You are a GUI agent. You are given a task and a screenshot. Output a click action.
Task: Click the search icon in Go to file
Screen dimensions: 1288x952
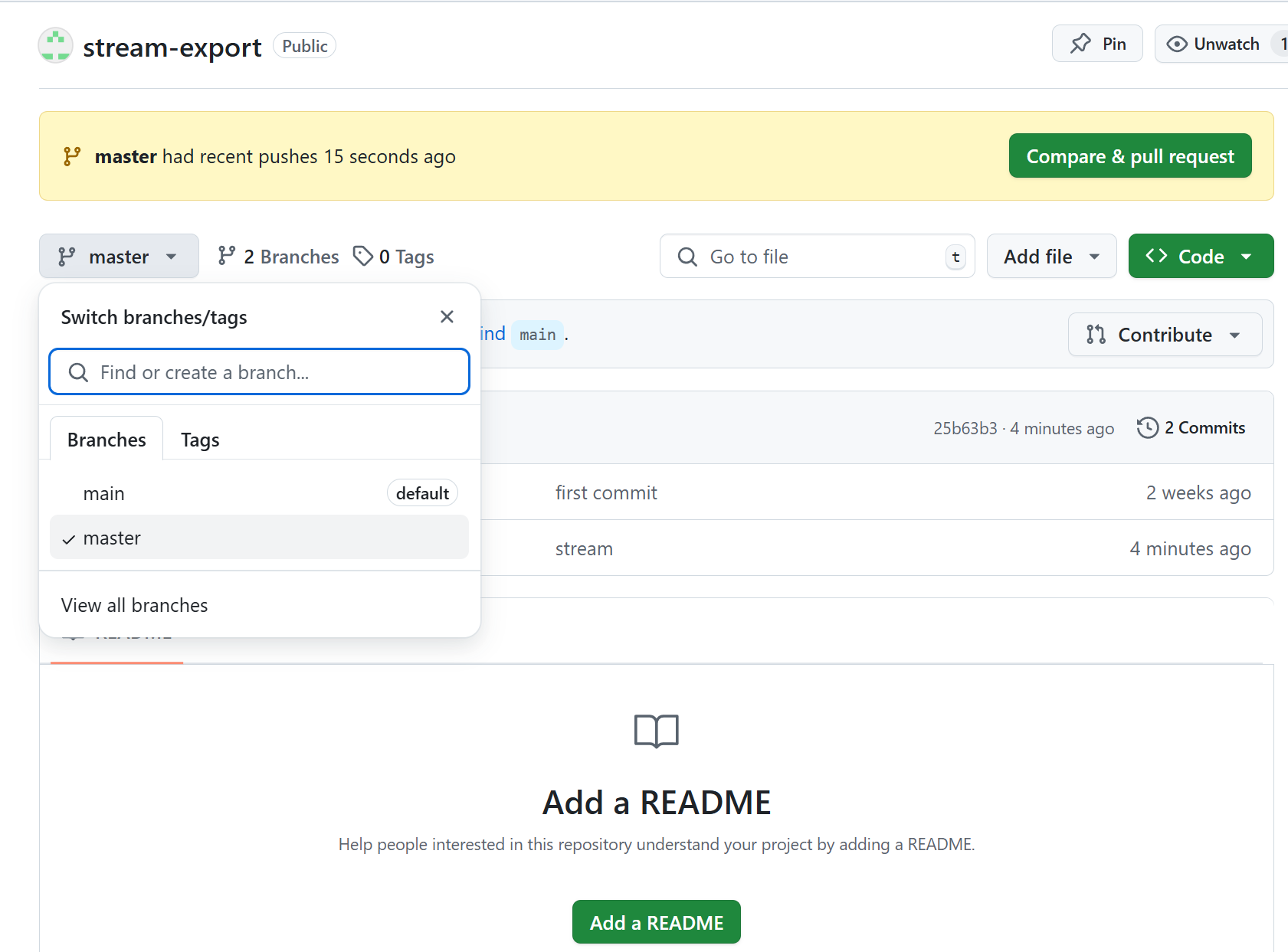687,257
